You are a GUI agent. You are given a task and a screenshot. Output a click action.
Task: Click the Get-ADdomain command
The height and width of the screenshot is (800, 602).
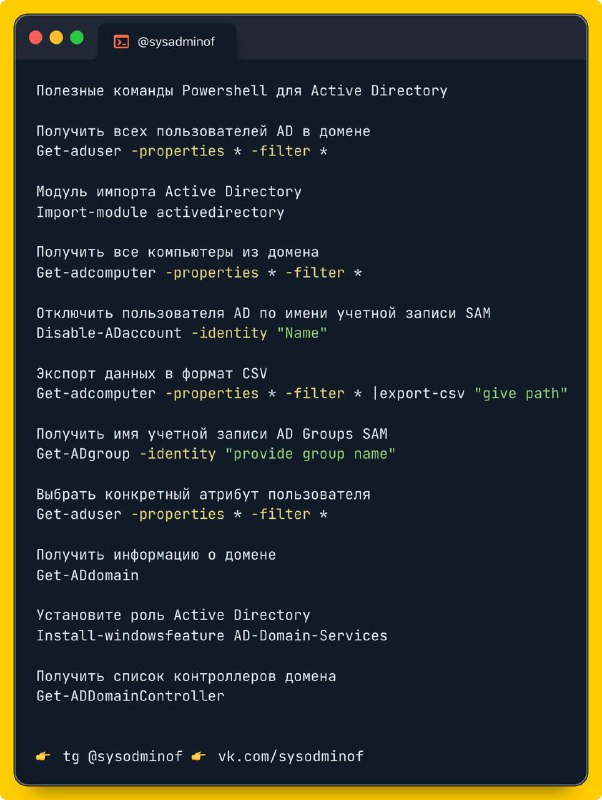[x=87, y=575]
